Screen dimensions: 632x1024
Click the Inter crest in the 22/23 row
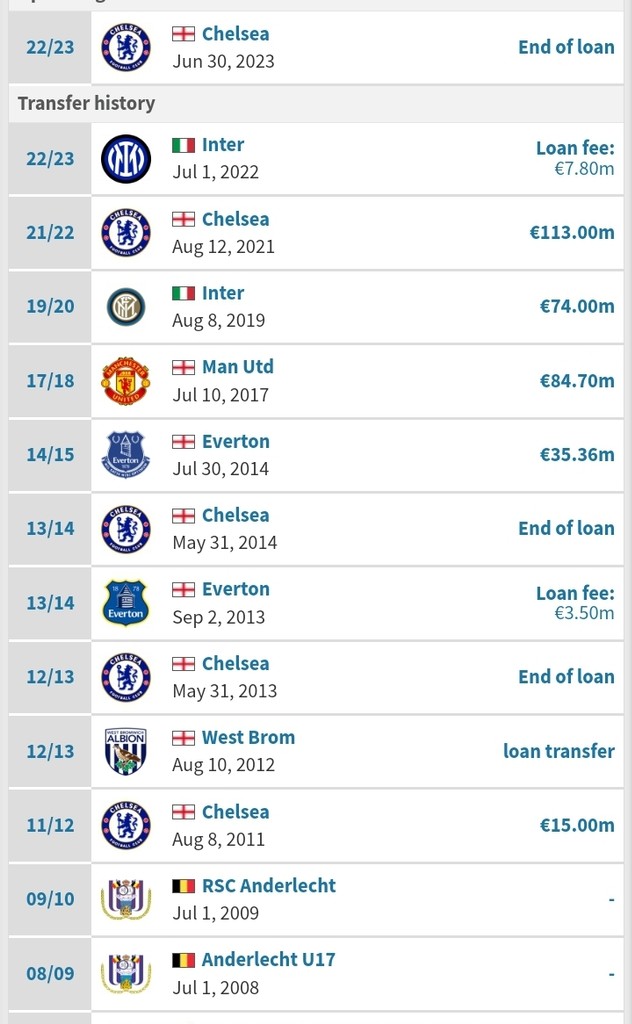coord(126,159)
